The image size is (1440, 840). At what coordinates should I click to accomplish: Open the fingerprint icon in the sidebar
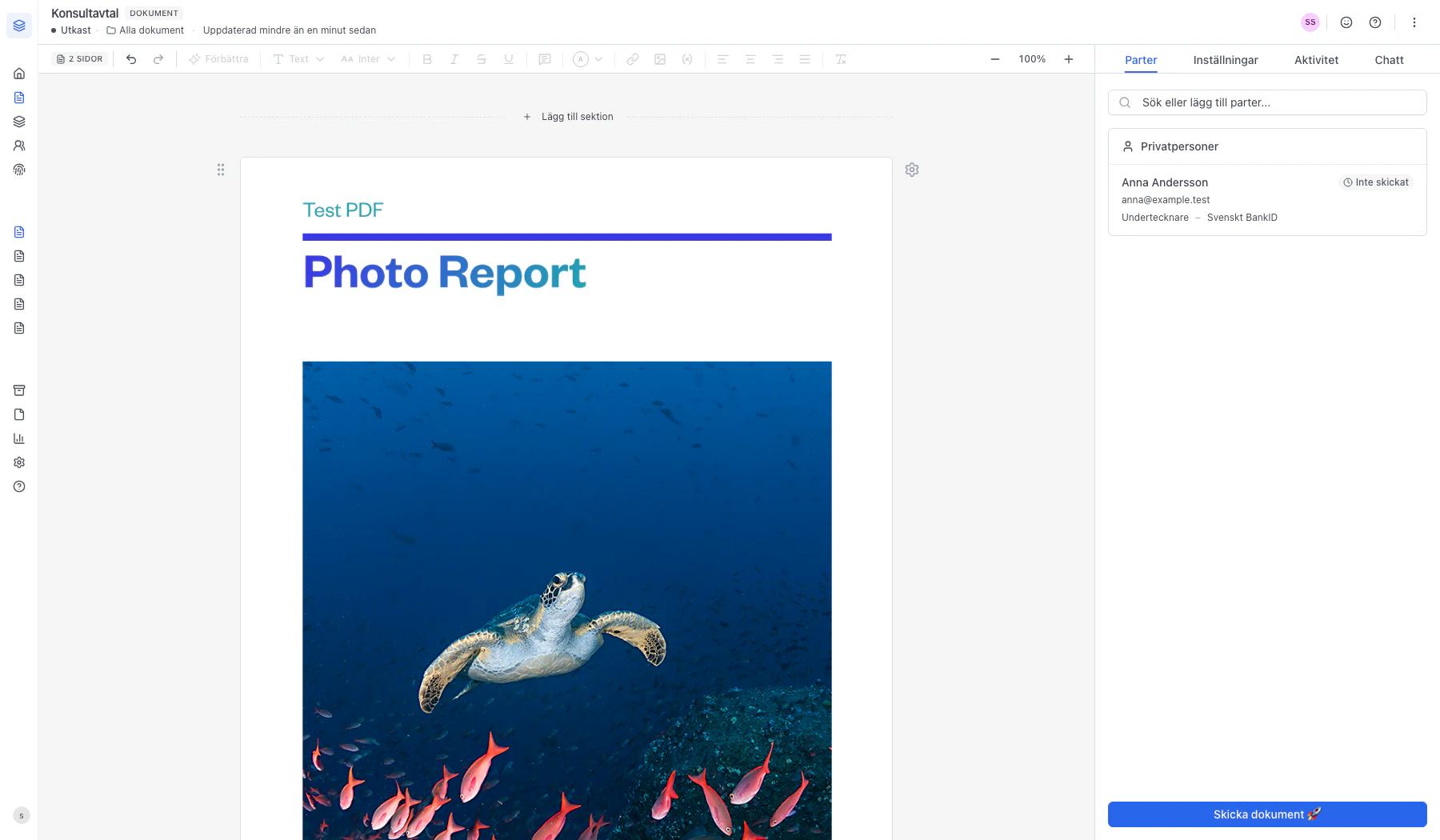click(x=19, y=170)
